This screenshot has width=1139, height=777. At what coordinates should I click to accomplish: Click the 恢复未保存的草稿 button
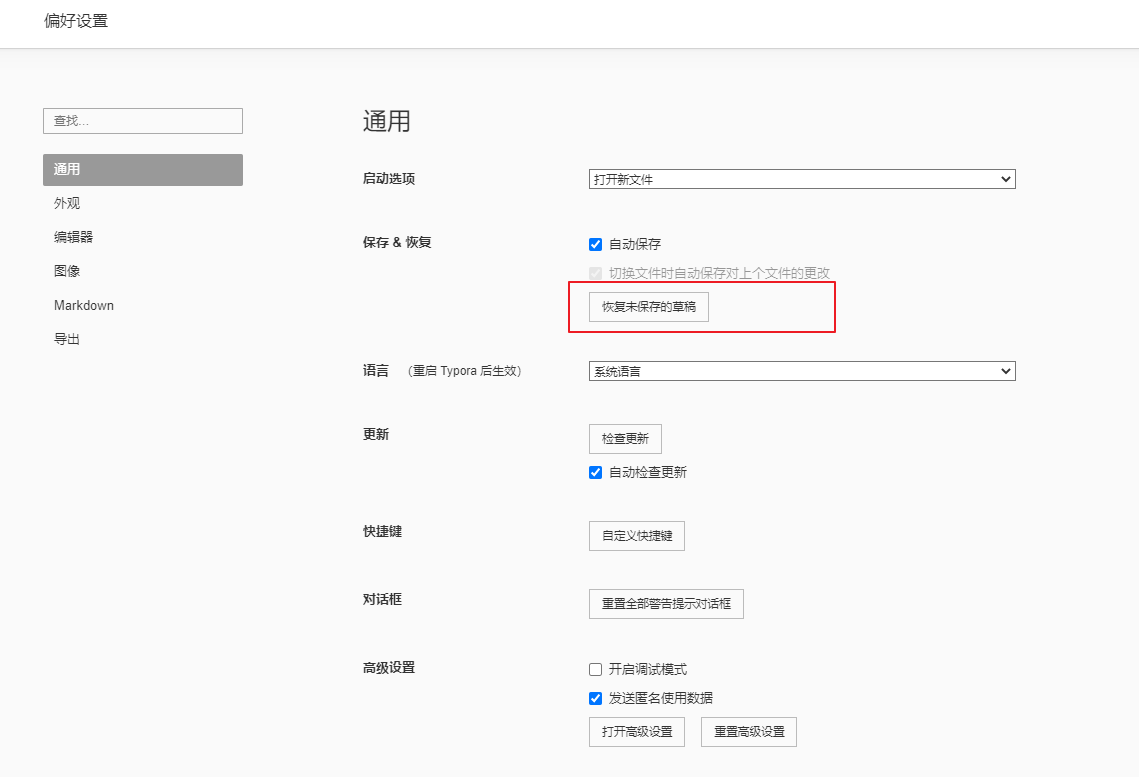tap(649, 307)
